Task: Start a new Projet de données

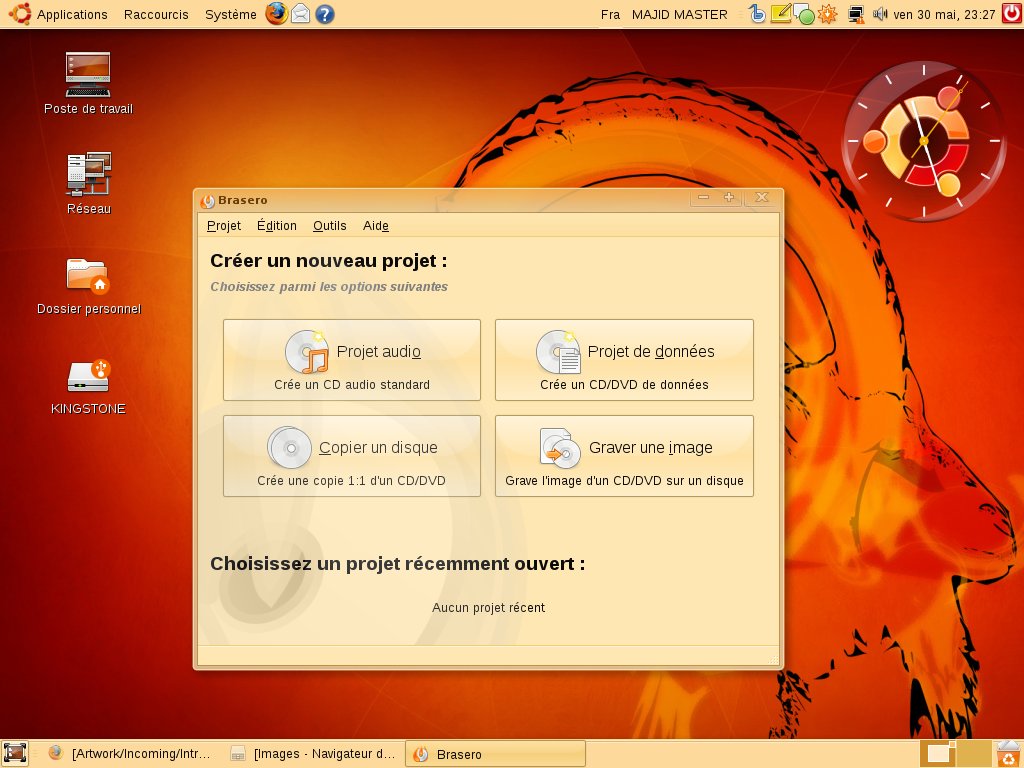Action: (624, 360)
